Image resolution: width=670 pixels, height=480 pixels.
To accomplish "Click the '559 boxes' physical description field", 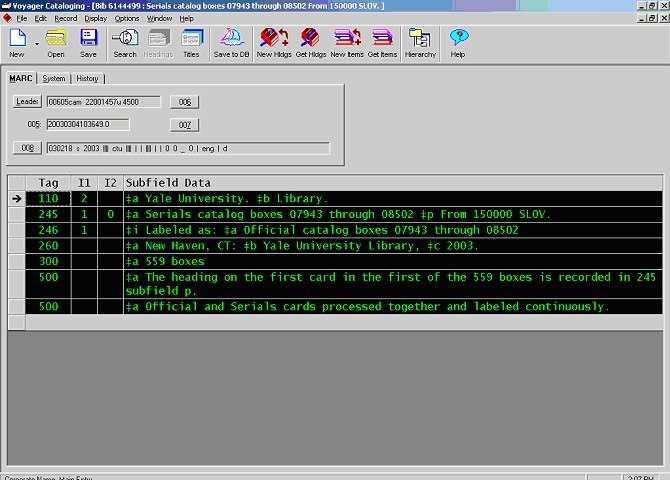I will tap(393, 262).
